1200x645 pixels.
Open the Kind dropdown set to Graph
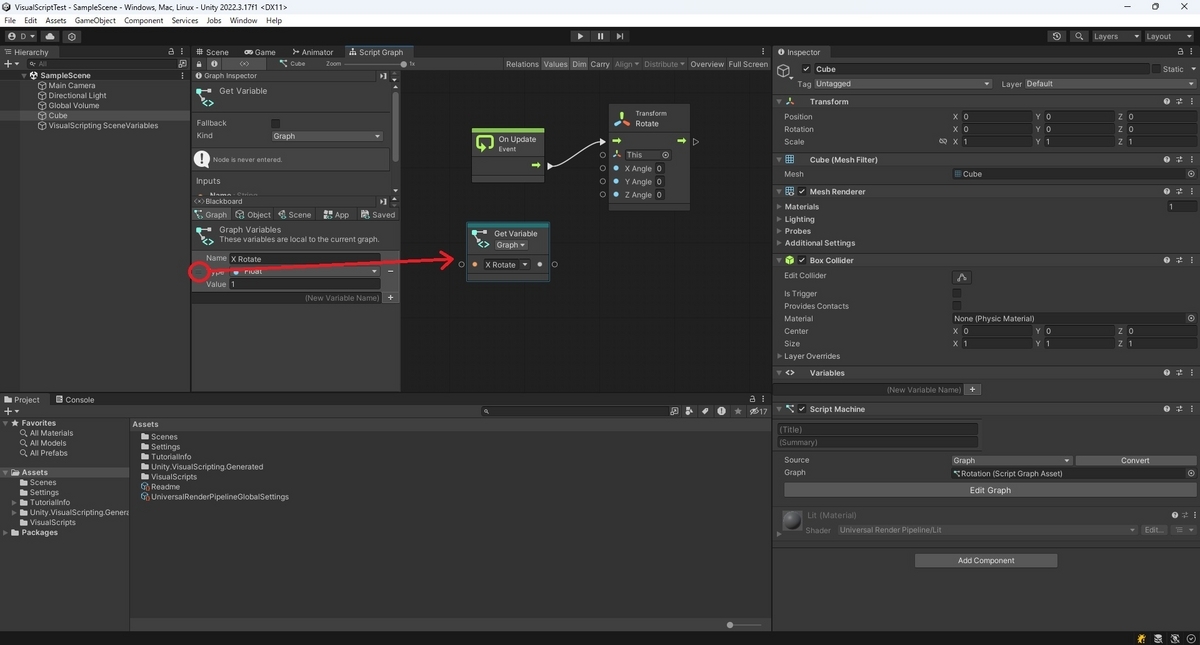[327, 136]
